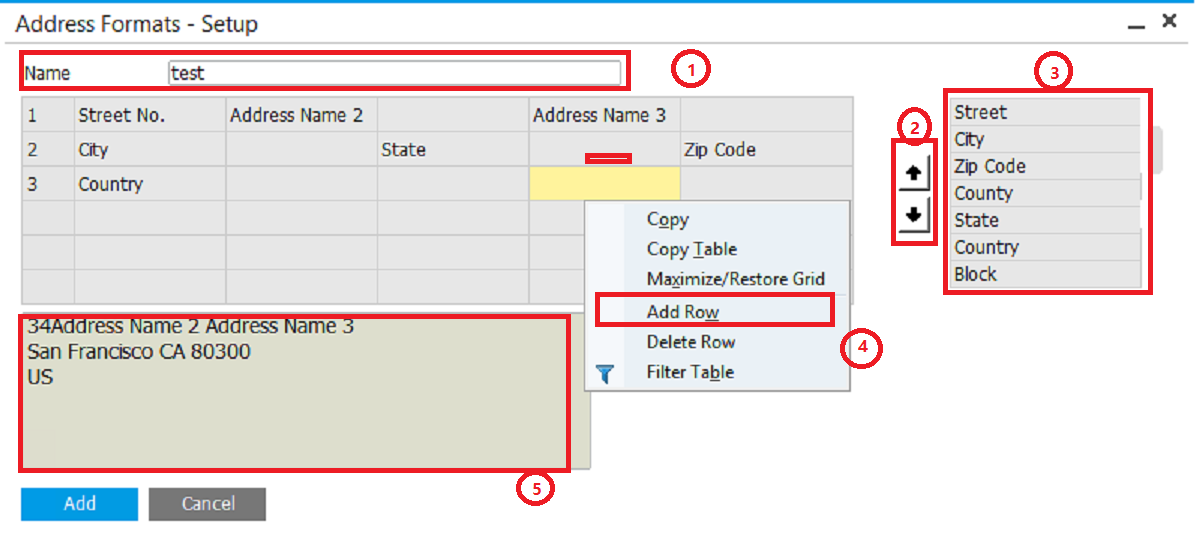Click the move up arrow button
The image size is (1197, 538).
(913, 172)
